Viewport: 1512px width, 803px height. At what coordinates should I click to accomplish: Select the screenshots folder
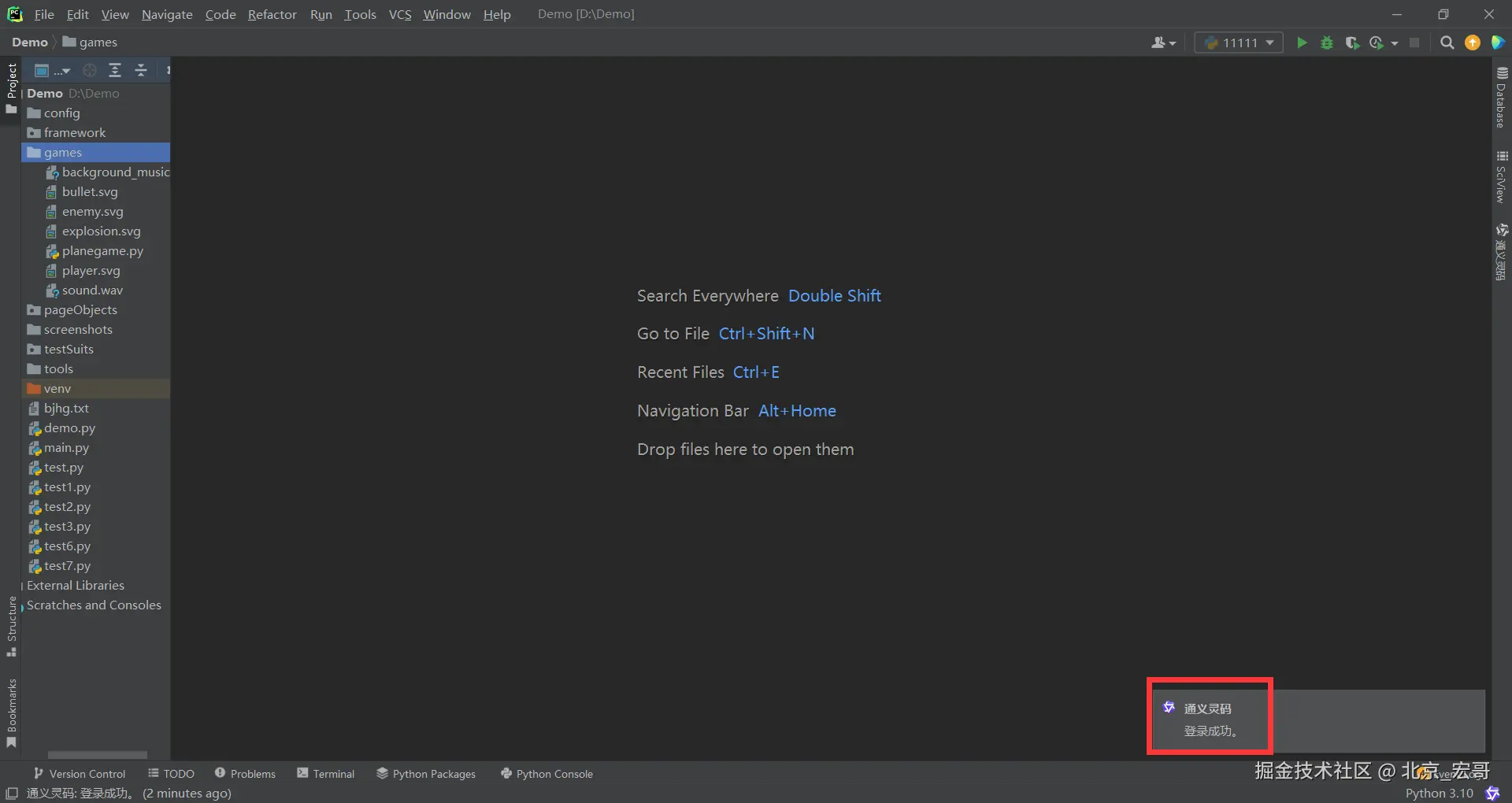tap(95, 329)
